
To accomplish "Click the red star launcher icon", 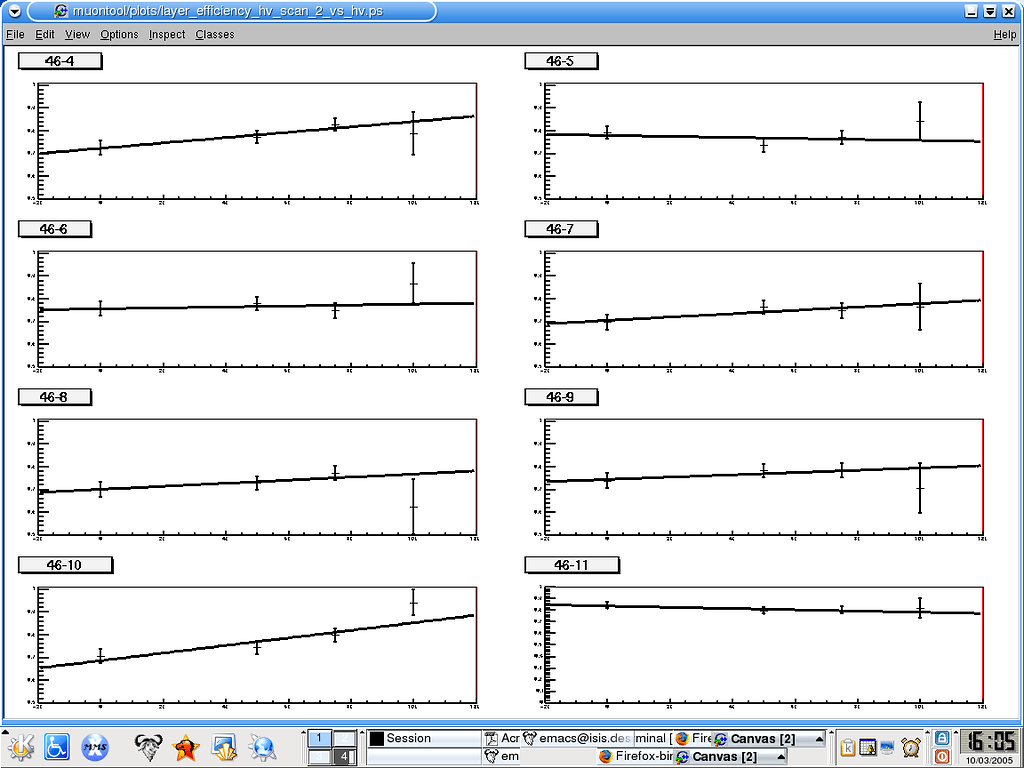I will tap(186, 746).
